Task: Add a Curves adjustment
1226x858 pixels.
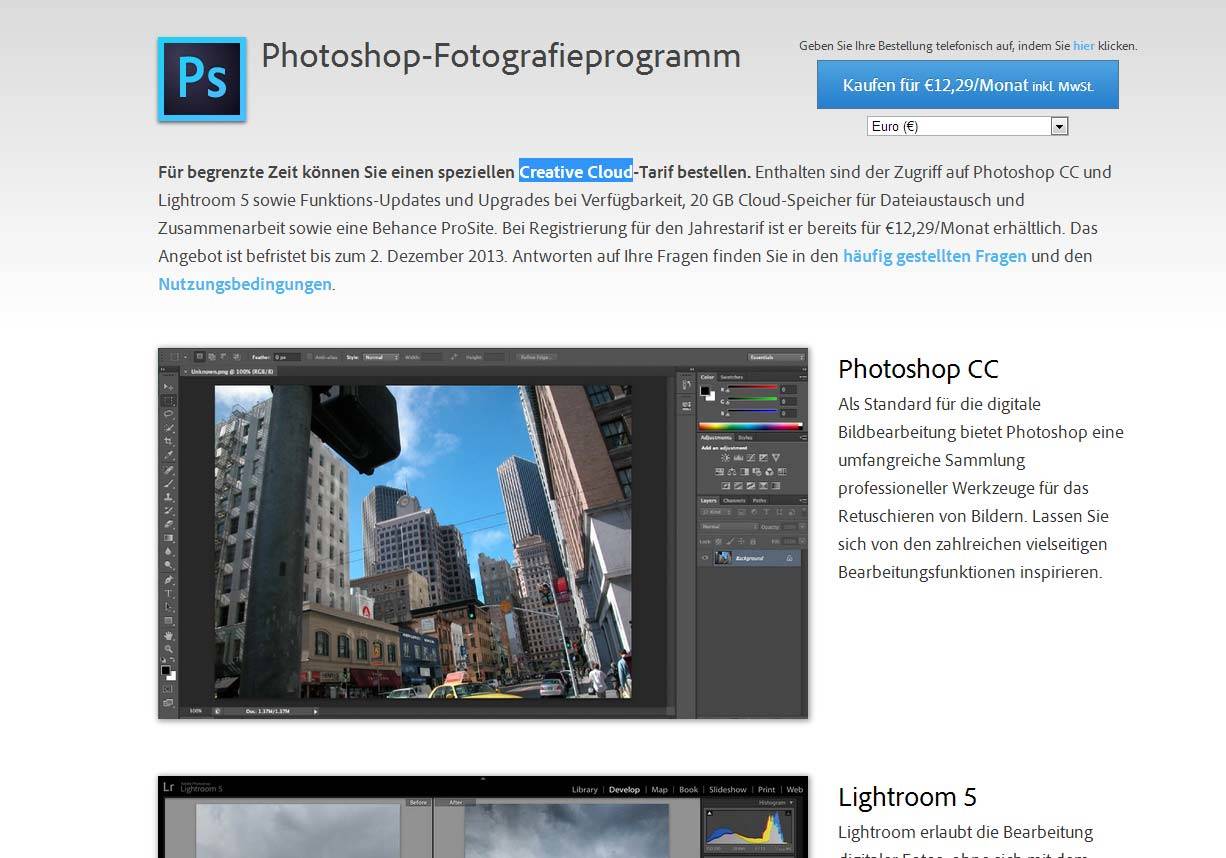Action: [751, 458]
